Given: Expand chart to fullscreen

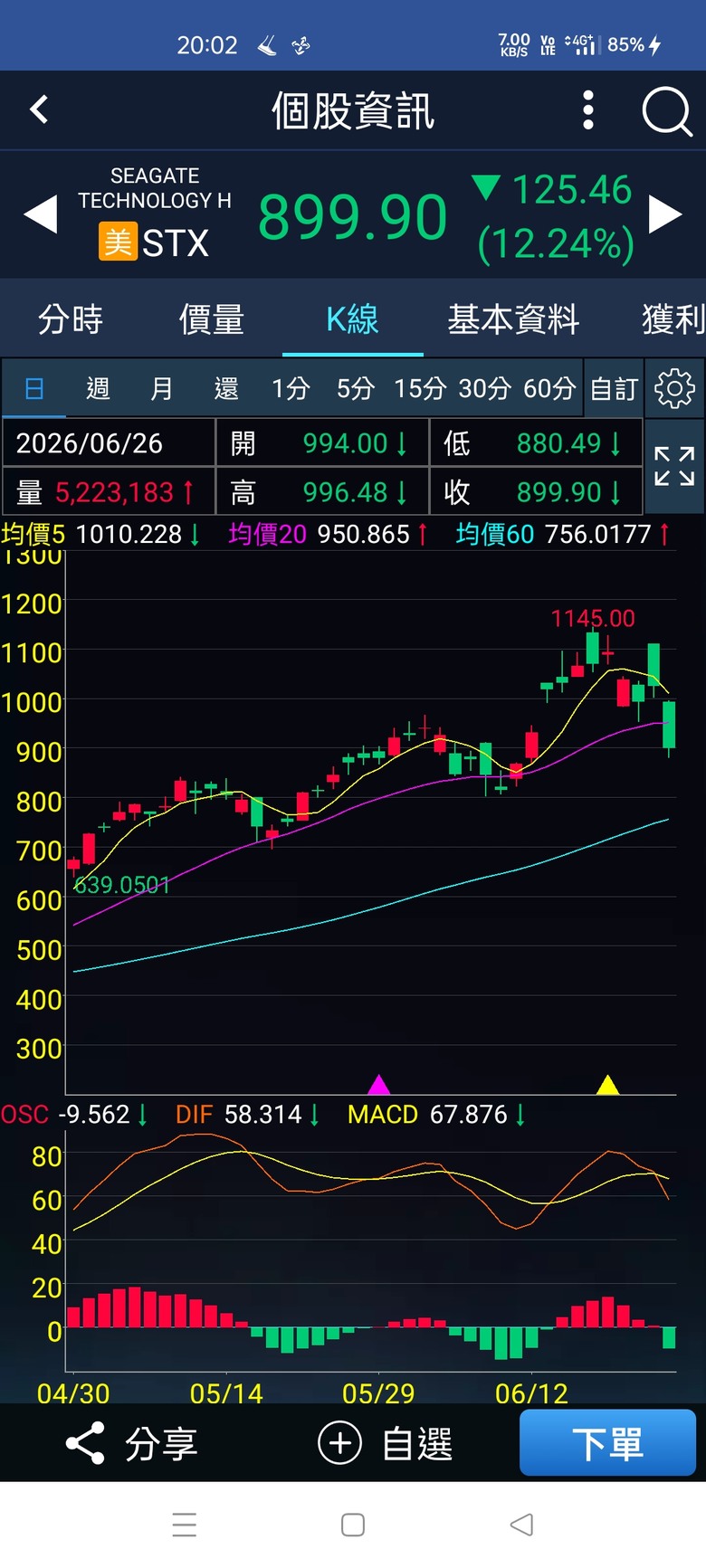Looking at the screenshot, I should click(674, 466).
